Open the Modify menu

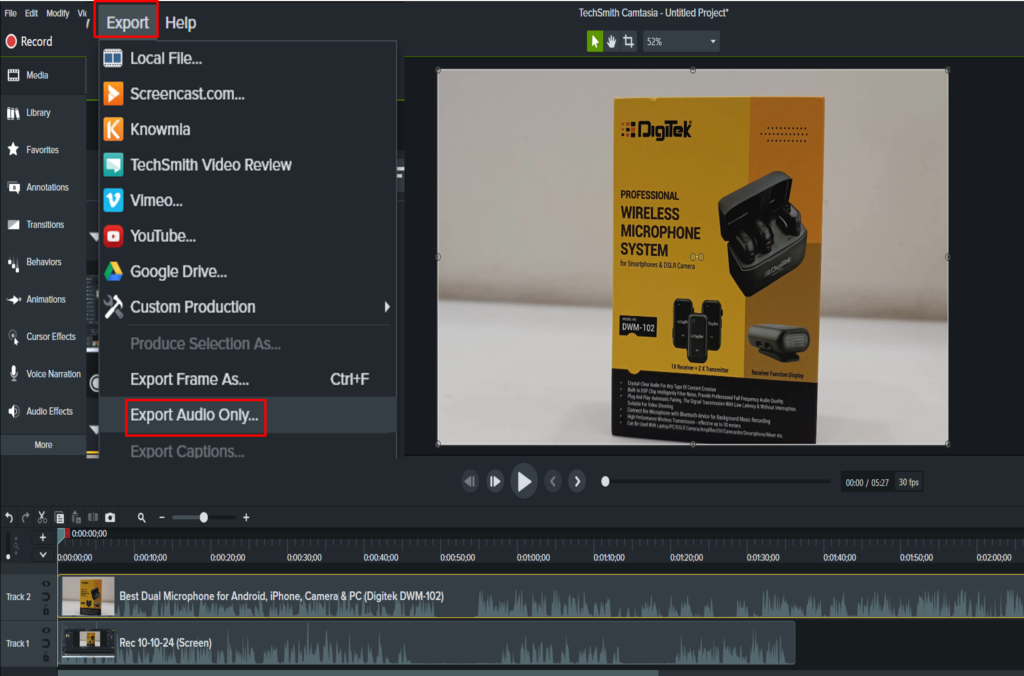coord(57,13)
